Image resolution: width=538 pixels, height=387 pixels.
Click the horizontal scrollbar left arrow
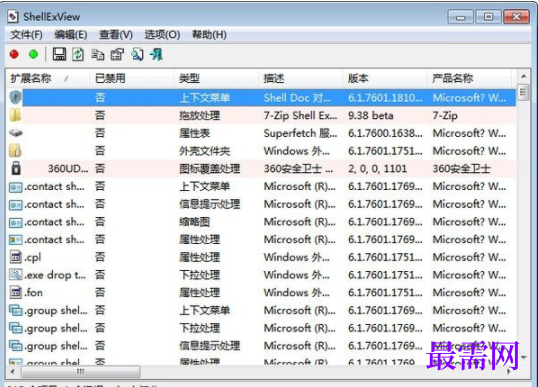click(x=13, y=371)
